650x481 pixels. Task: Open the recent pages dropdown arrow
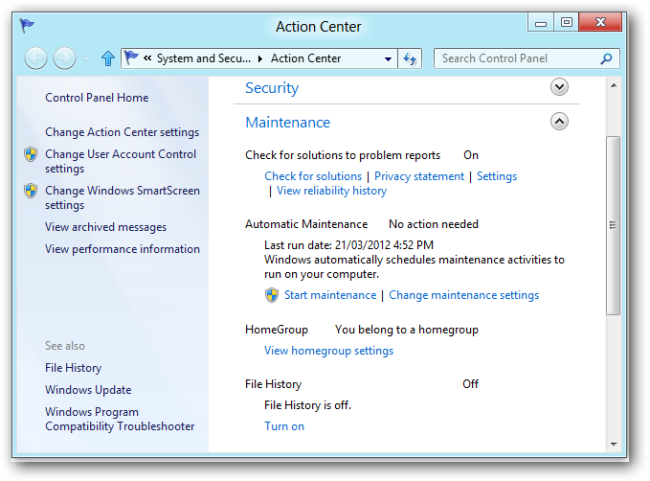[87, 58]
